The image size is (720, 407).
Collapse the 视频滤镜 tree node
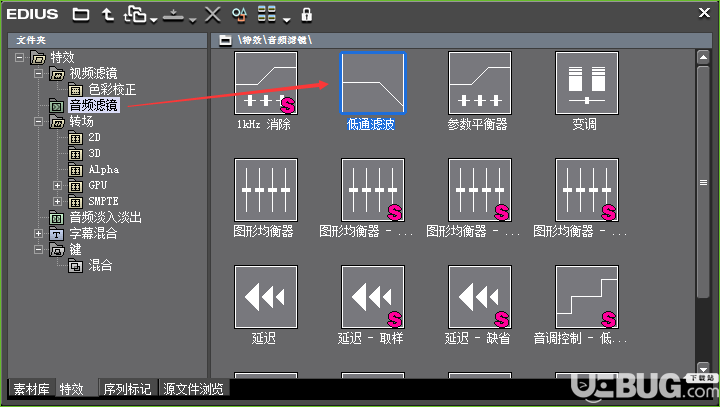coord(39,73)
